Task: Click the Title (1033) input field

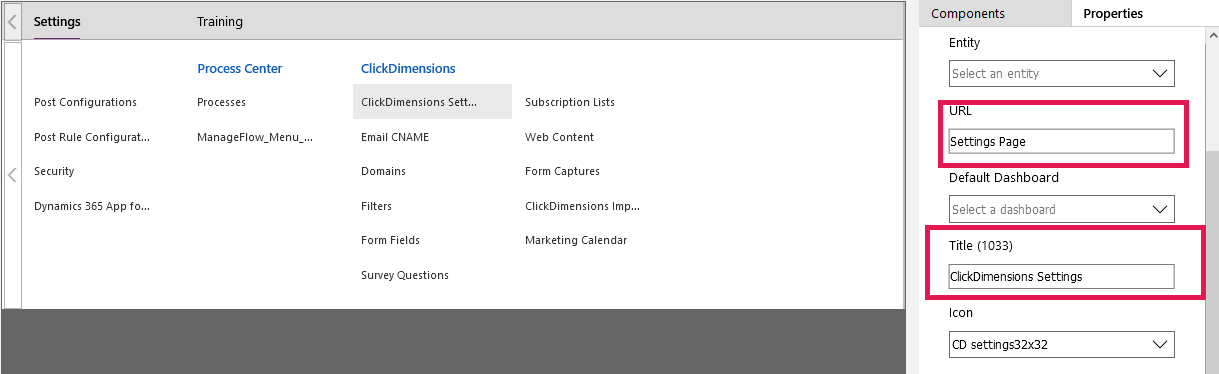Action: [x=1061, y=276]
